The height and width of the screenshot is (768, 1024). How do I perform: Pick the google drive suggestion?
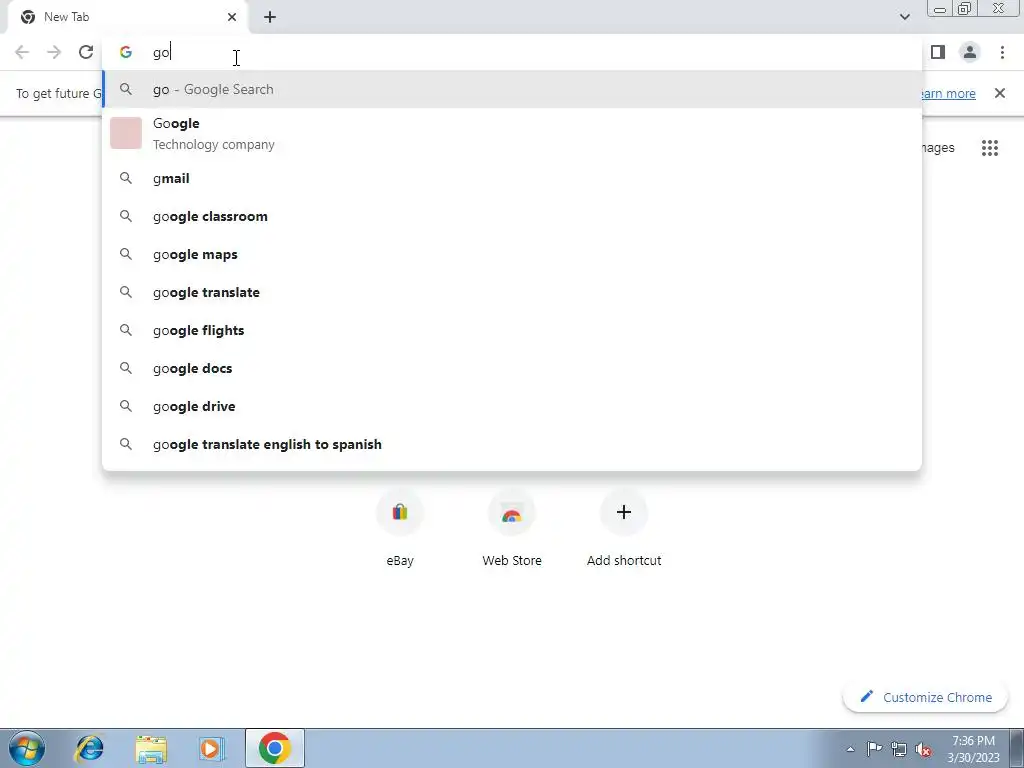[512, 406]
